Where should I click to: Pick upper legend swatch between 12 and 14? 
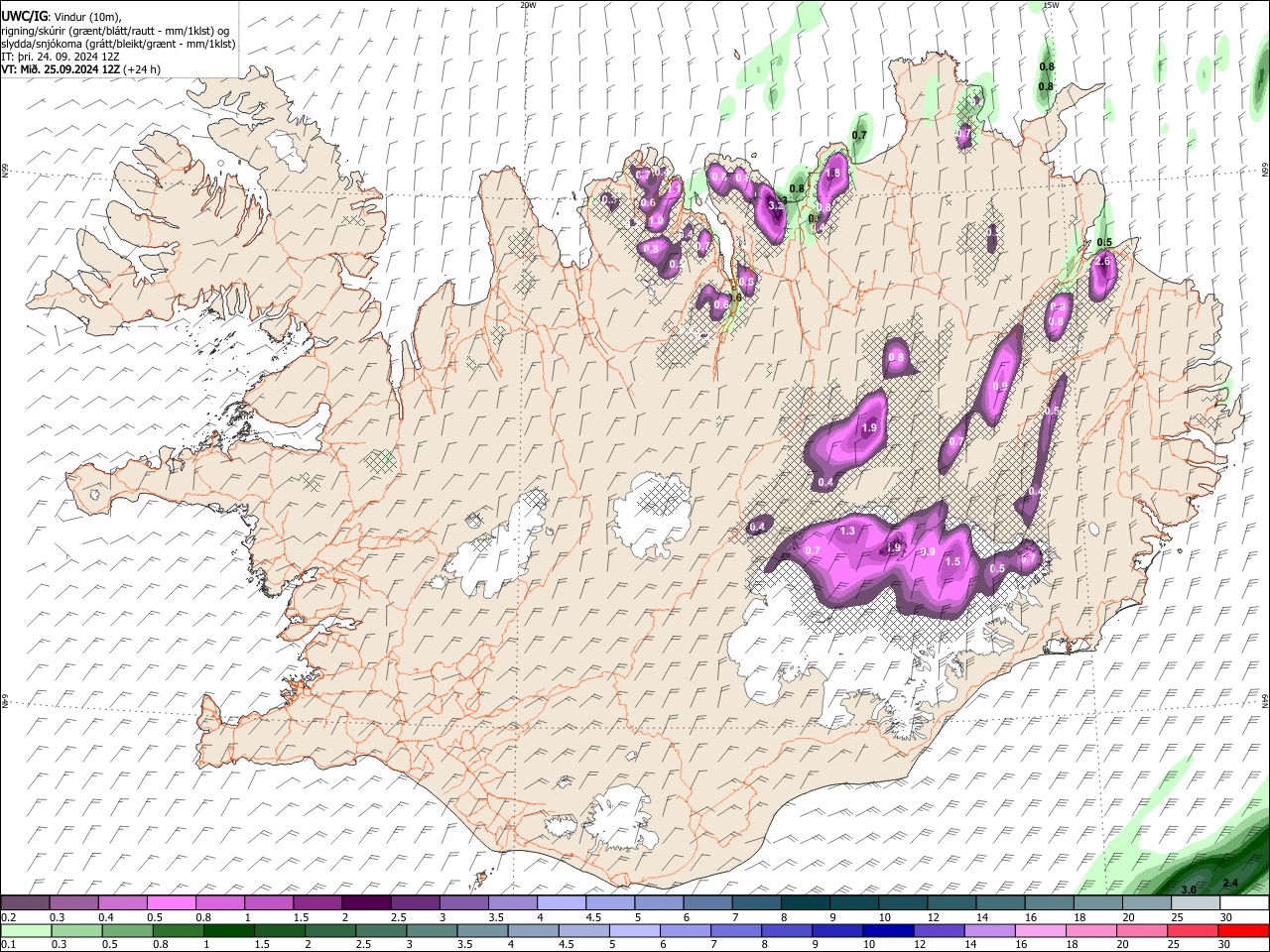click(x=952, y=903)
